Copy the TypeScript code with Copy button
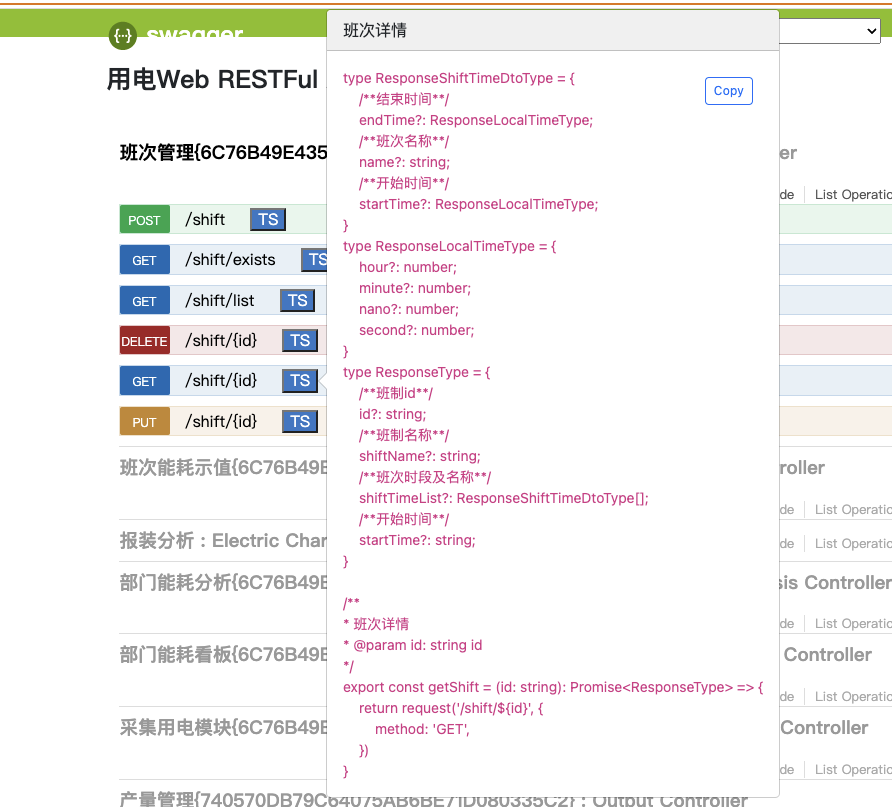 pos(728,91)
